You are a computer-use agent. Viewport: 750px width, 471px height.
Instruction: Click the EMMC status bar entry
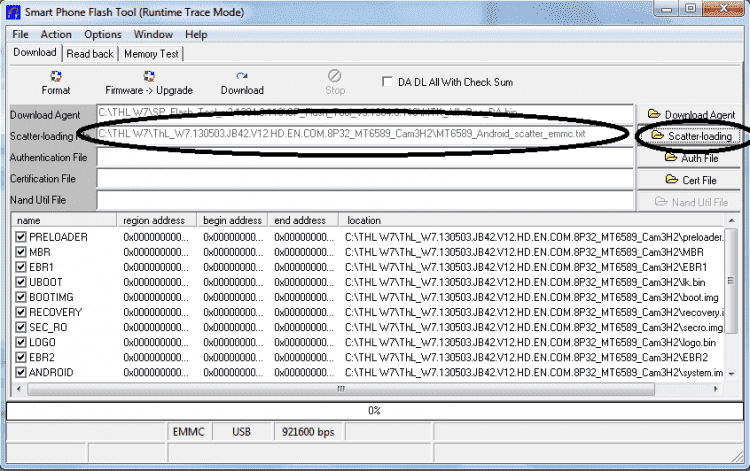click(188, 432)
